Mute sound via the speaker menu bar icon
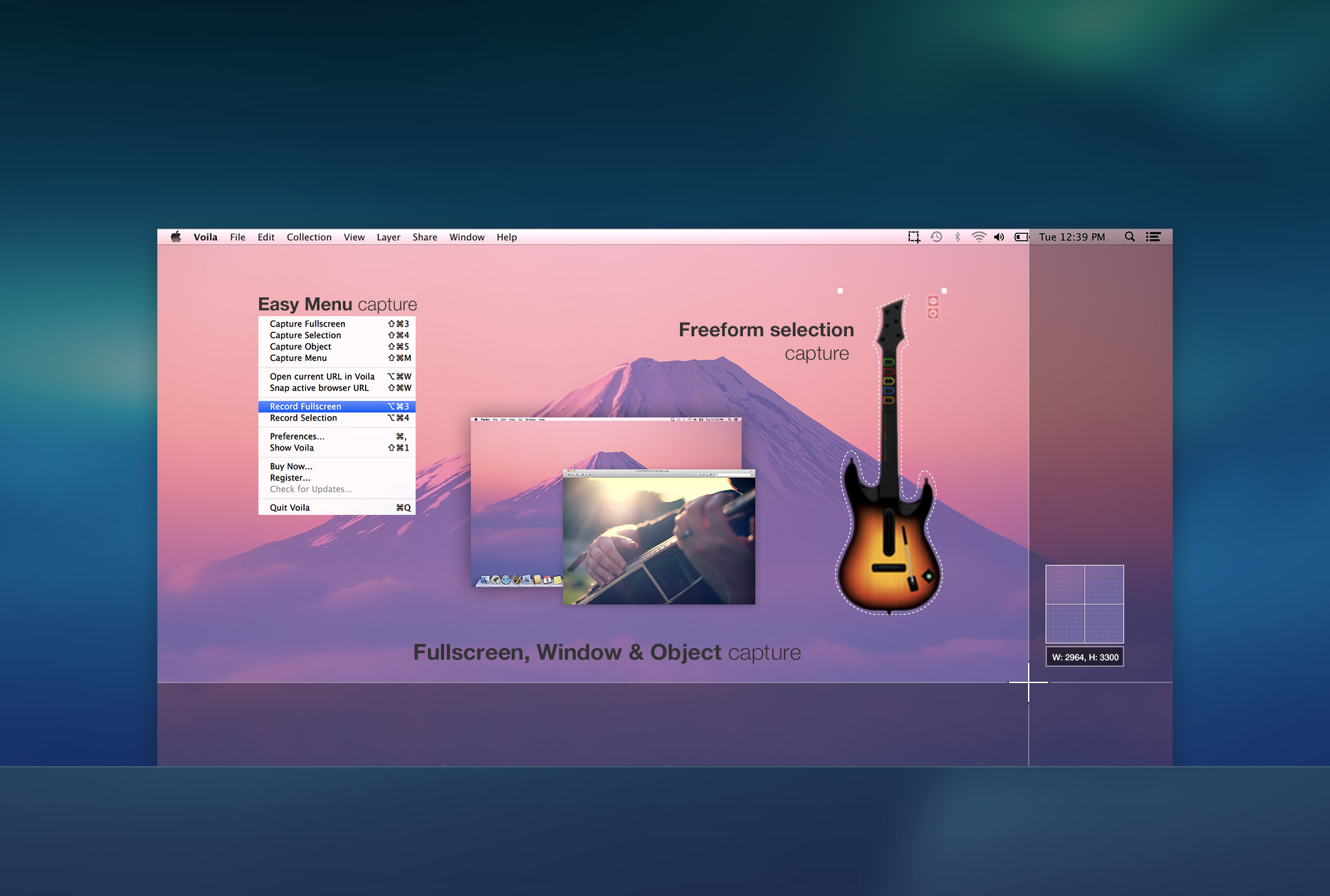This screenshot has width=1330, height=896. tap(999, 237)
